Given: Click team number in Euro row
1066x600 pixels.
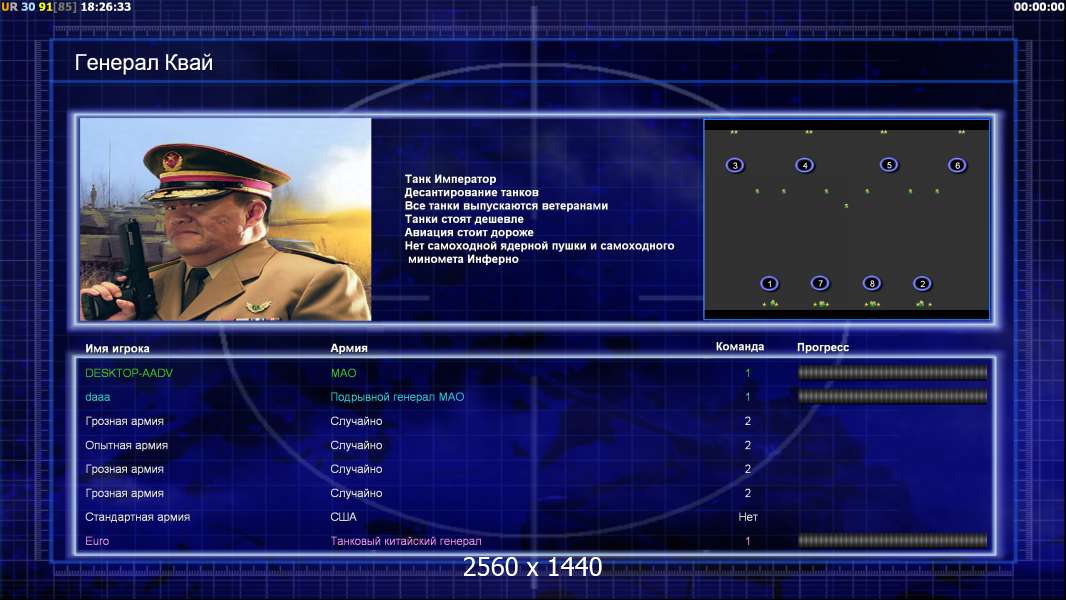Looking at the screenshot, I should pos(747,542).
